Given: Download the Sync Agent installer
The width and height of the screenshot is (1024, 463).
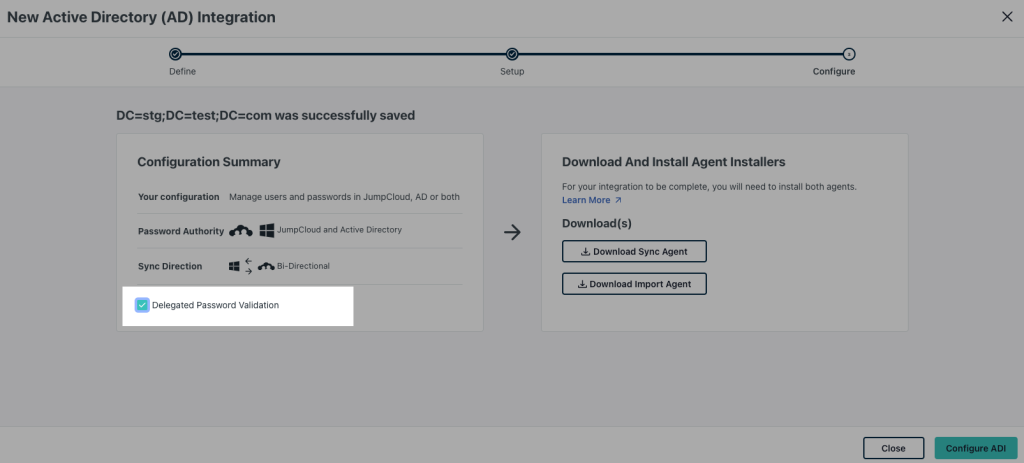Looking at the screenshot, I should pyautogui.click(x=634, y=251).
